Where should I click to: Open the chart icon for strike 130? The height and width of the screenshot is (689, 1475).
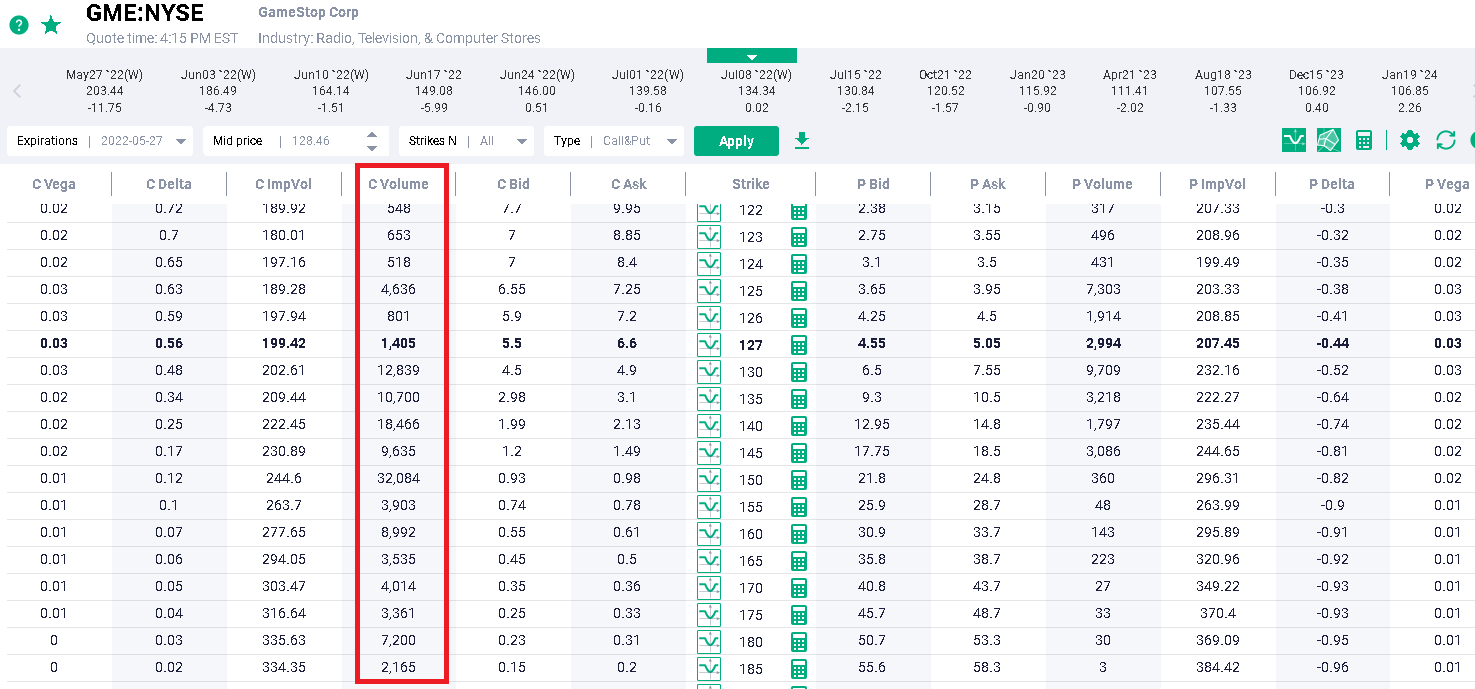tap(709, 372)
